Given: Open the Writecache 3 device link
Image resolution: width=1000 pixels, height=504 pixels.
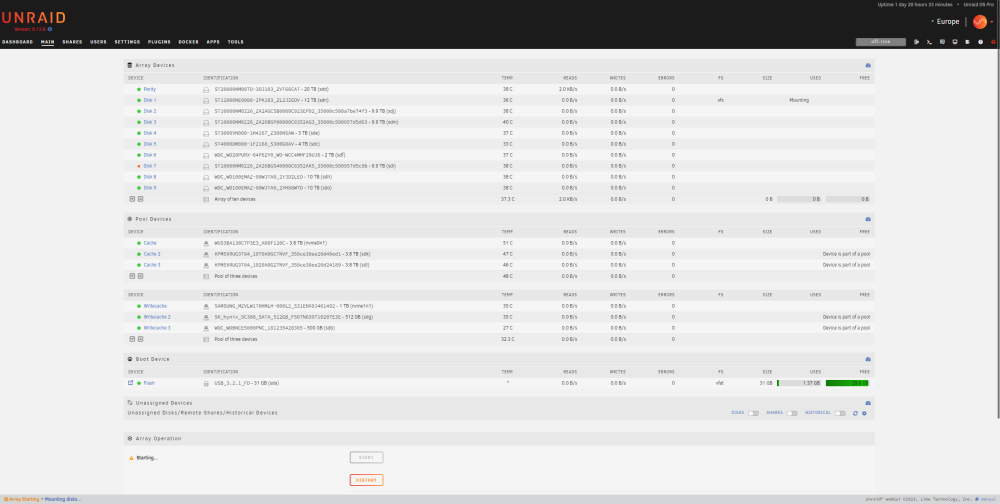Looking at the screenshot, I should point(157,328).
